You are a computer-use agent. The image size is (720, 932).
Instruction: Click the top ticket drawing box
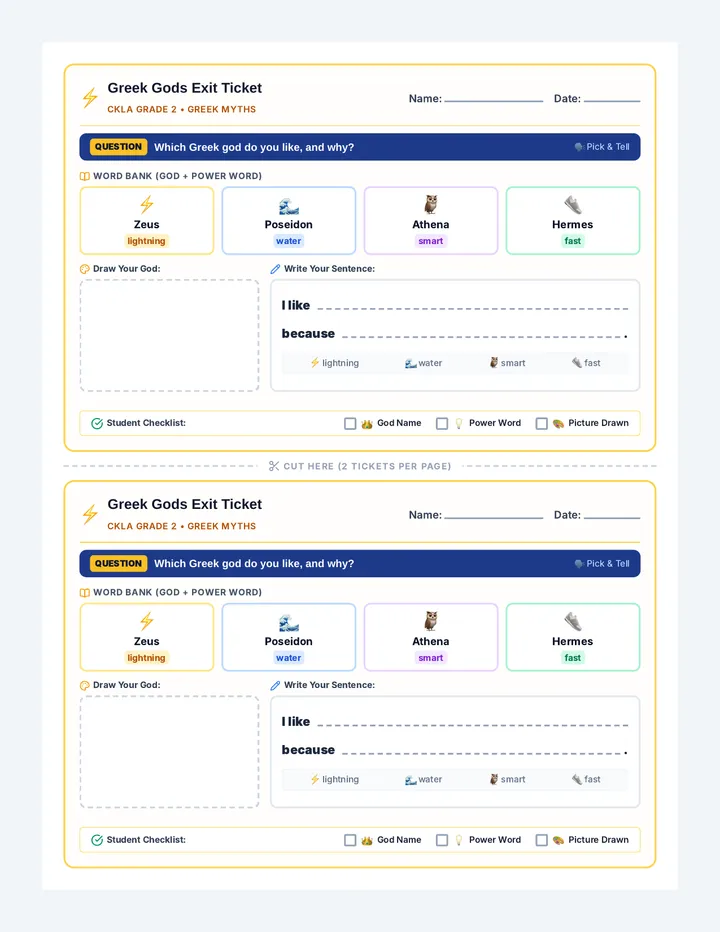tap(169, 335)
